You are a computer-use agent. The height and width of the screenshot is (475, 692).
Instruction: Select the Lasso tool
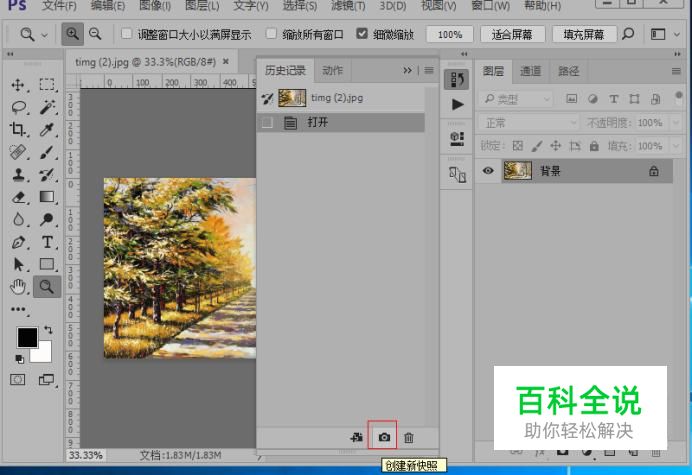(19, 107)
